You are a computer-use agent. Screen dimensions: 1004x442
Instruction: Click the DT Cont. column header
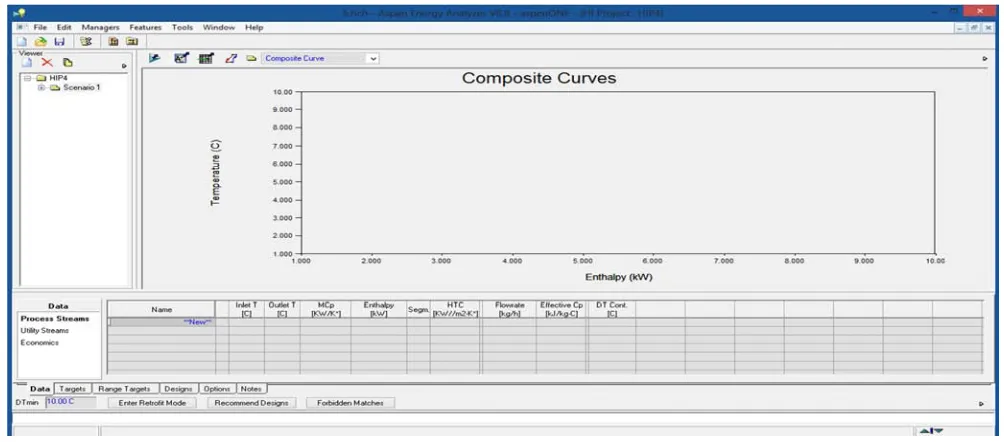pyautogui.click(x=611, y=309)
